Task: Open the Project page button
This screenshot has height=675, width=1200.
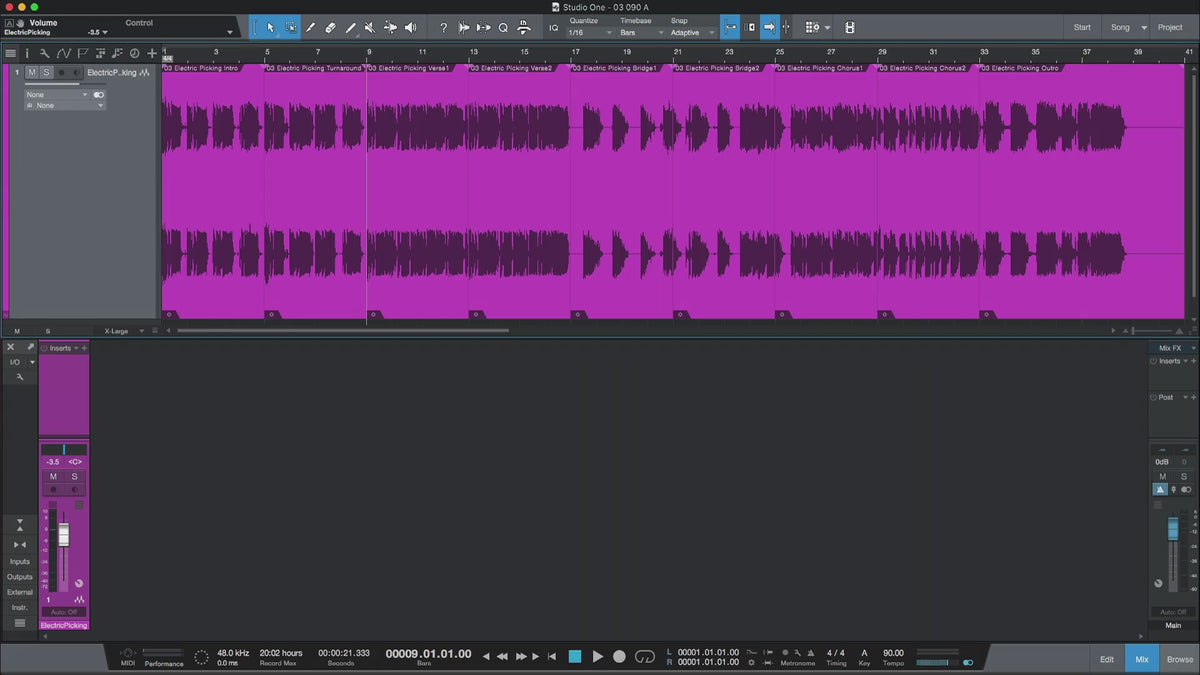Action: 1169,27
